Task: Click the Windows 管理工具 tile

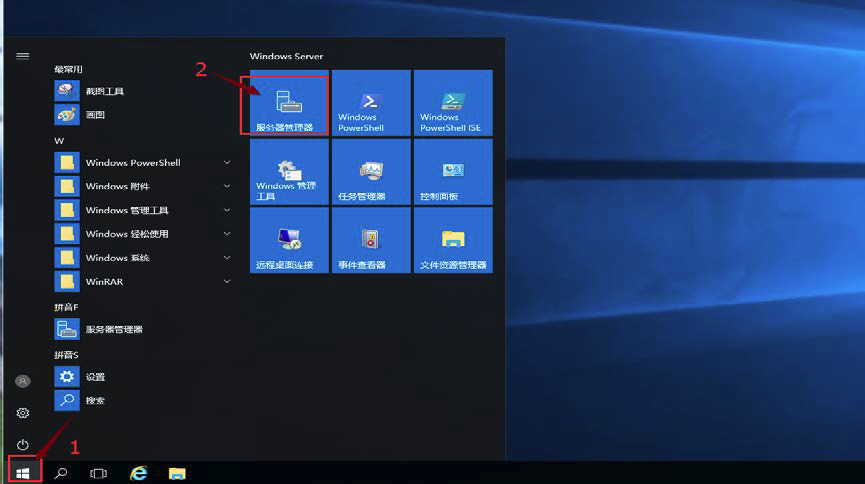Action: click(288, 172)
